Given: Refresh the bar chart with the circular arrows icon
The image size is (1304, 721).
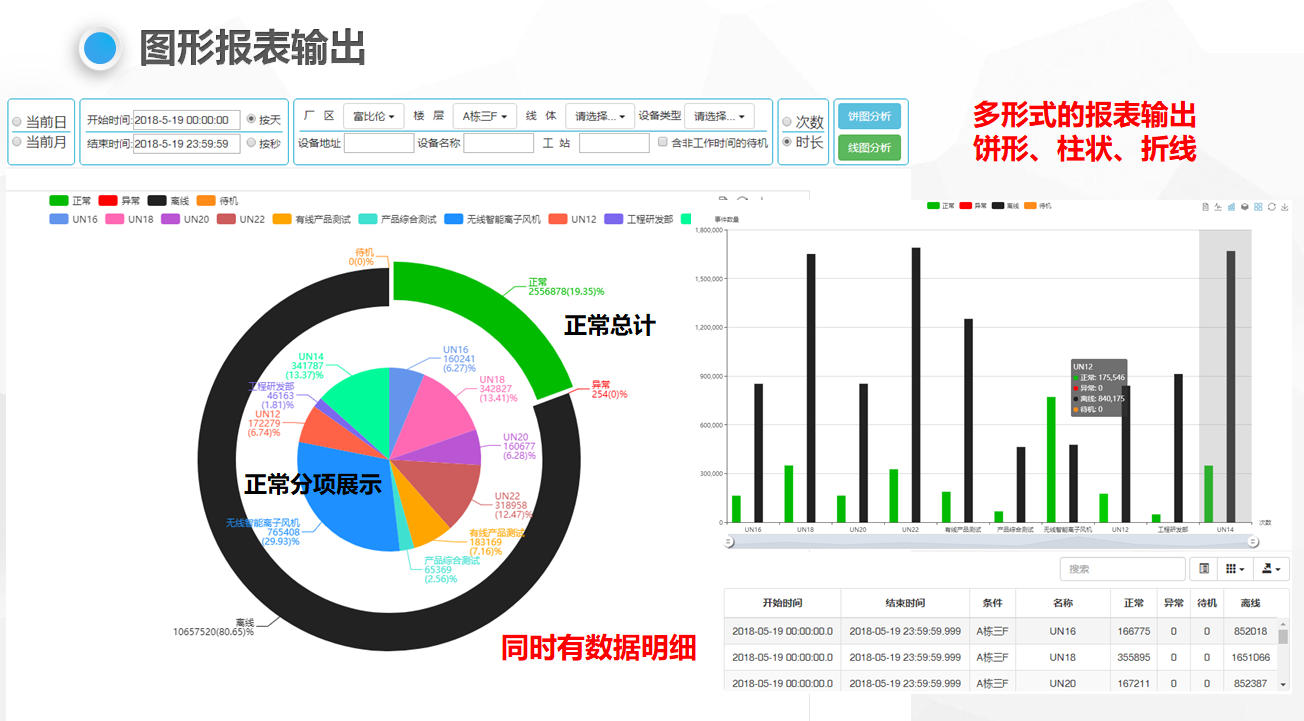Looking at the screenshot, I should pos(1272,207).
